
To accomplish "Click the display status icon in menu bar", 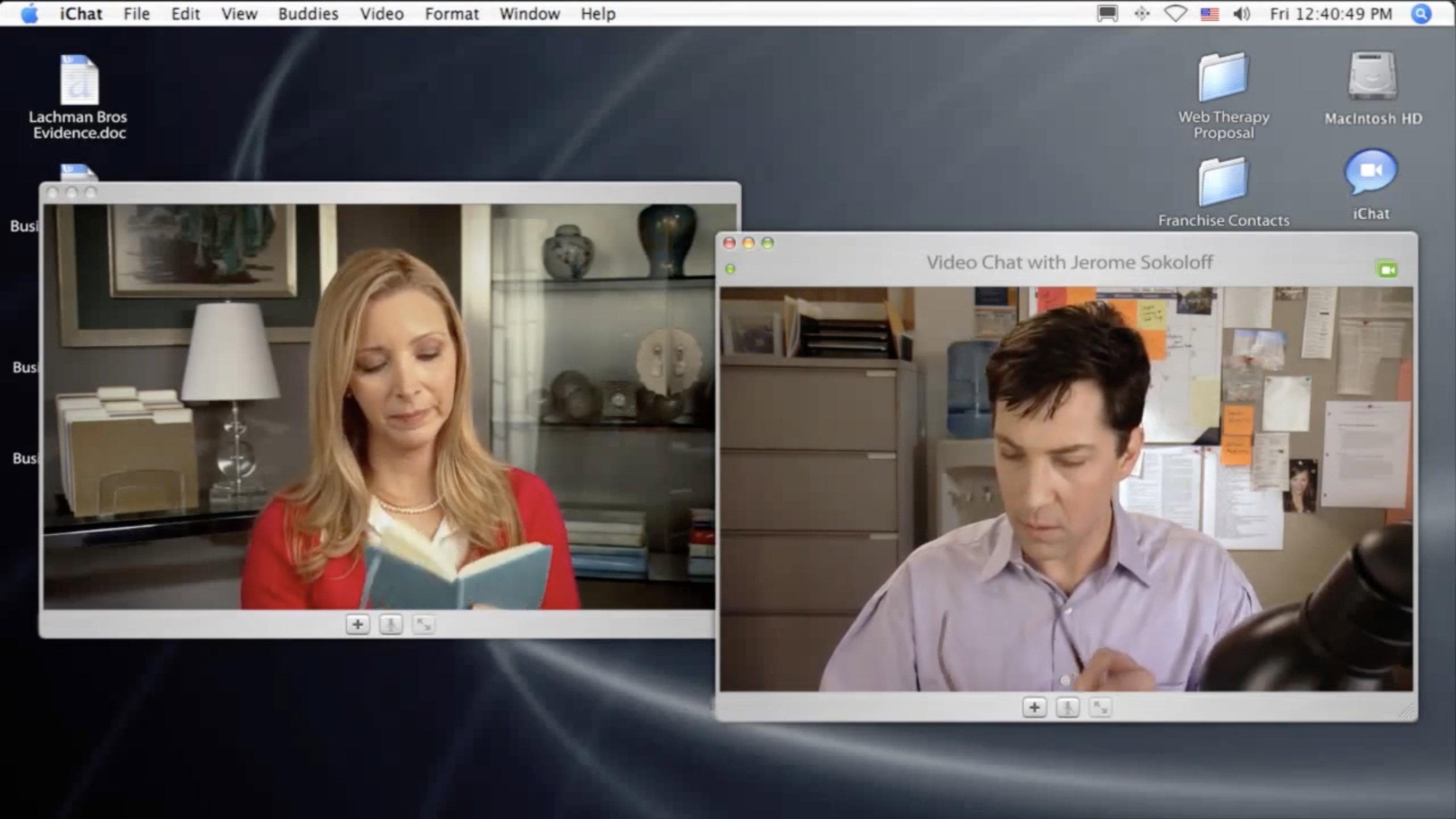I will tap(1107, 13).
